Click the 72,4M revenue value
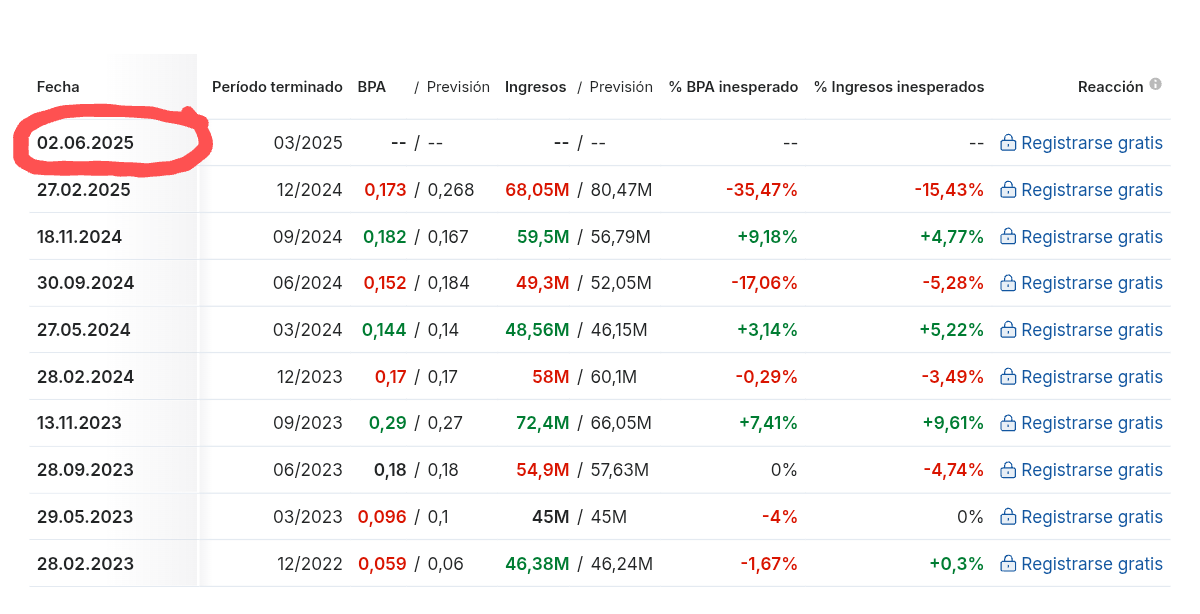This screenshot has width=1200, height=614. tap(542, 423)
